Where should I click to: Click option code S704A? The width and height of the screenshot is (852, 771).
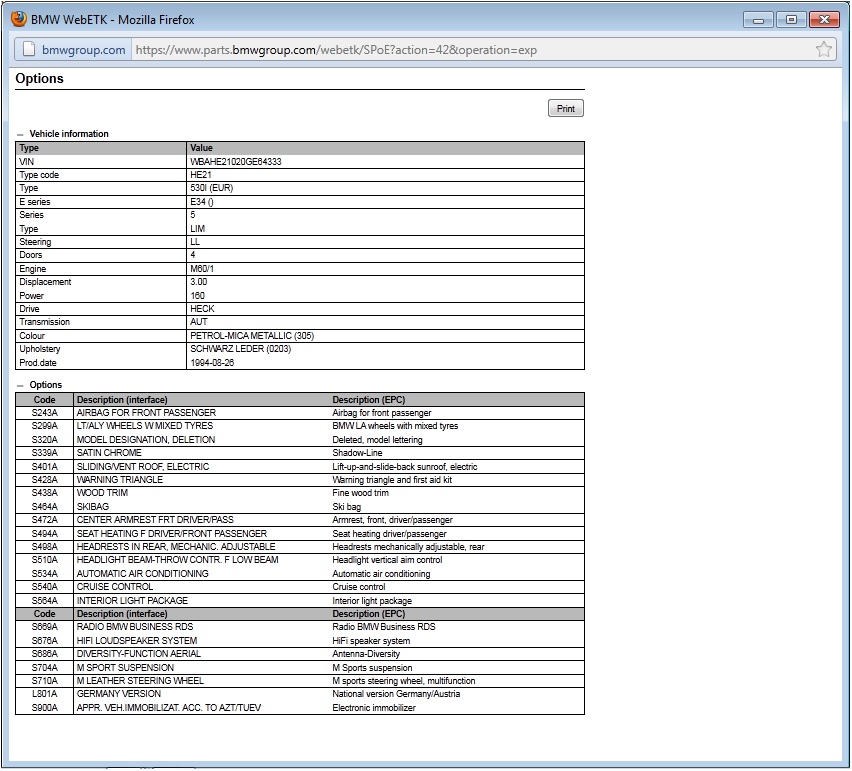point(45,668)
